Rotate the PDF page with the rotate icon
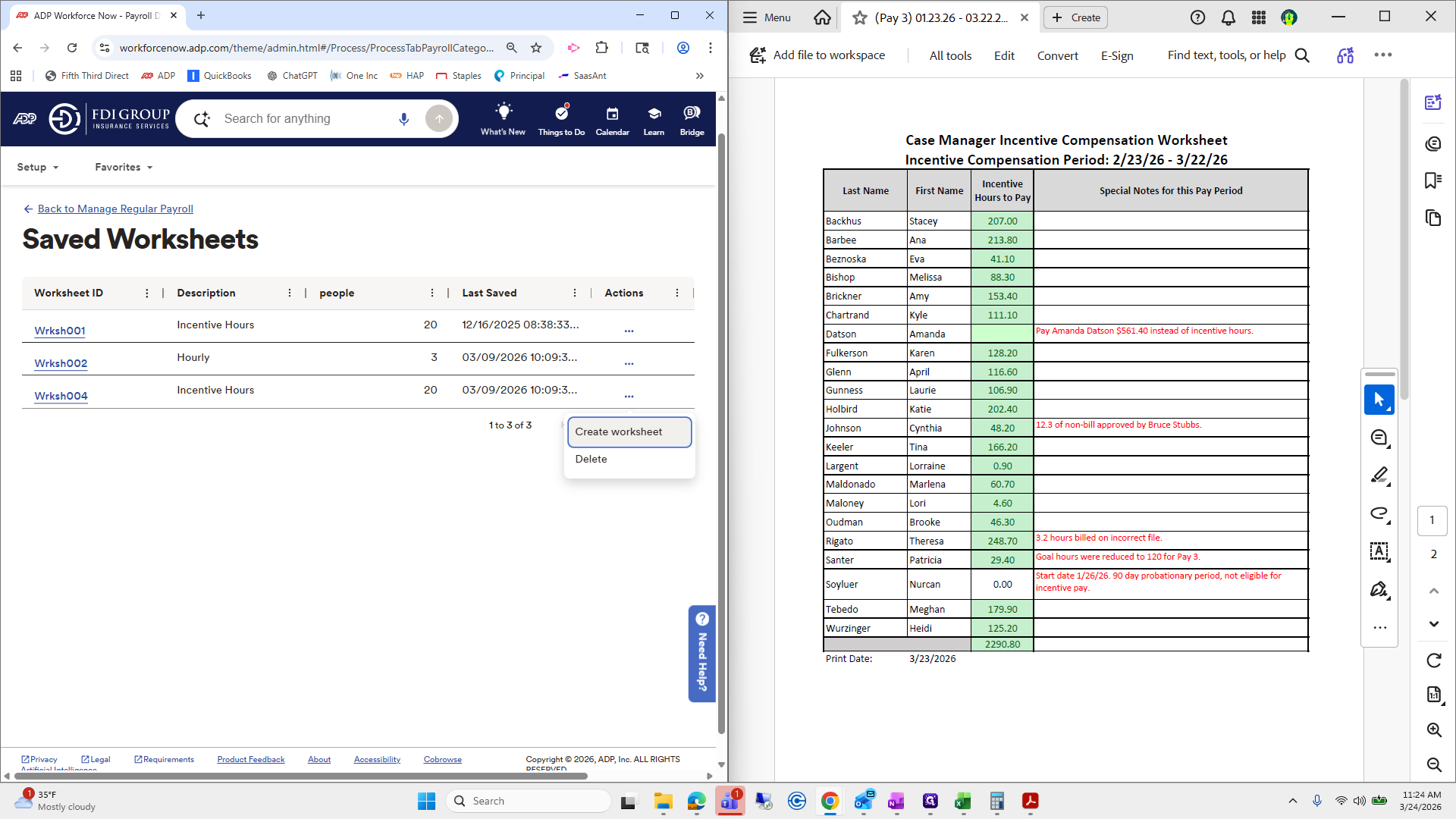The width and height of the screenshot is (1456, 819). point(1434,660)
